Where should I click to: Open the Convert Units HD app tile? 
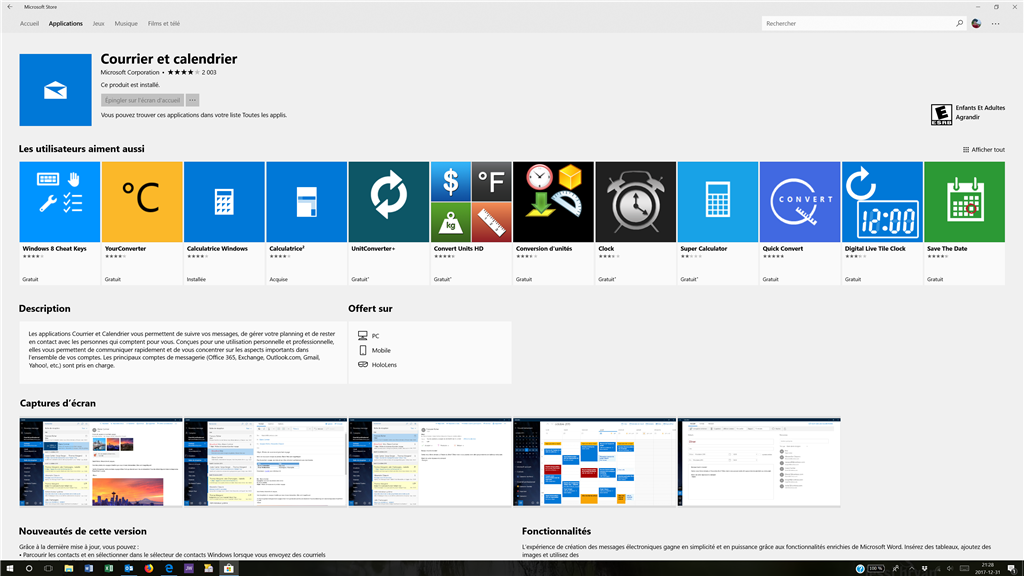coord(471,223)
